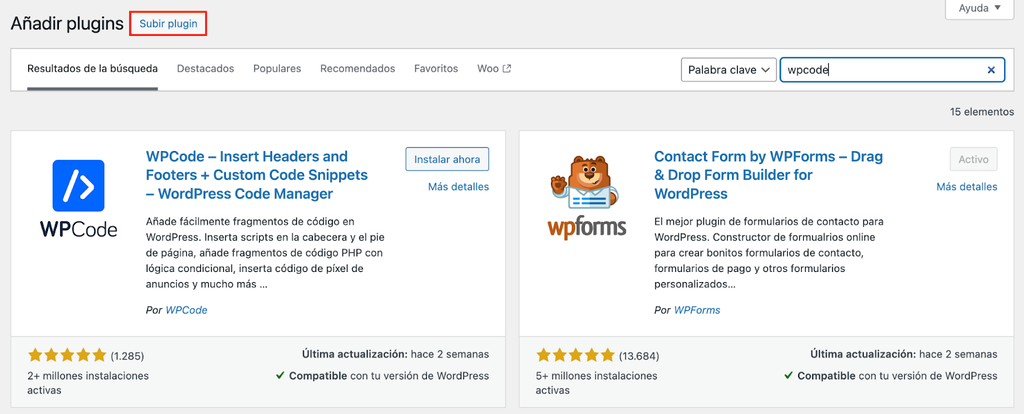Open Más detalles for the WPForms plugin
Viewport: 1024px width, 414px height.
967,187
